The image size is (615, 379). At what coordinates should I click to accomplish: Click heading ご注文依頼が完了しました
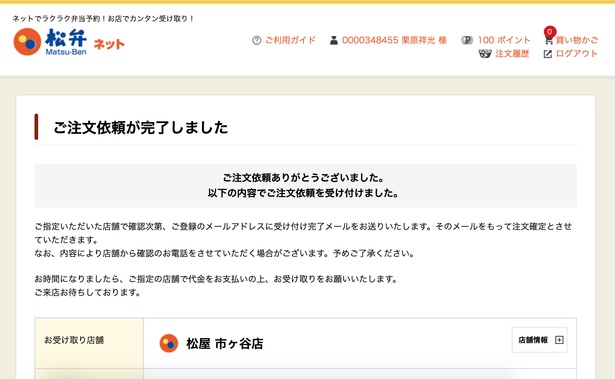(x=140, y=128)
